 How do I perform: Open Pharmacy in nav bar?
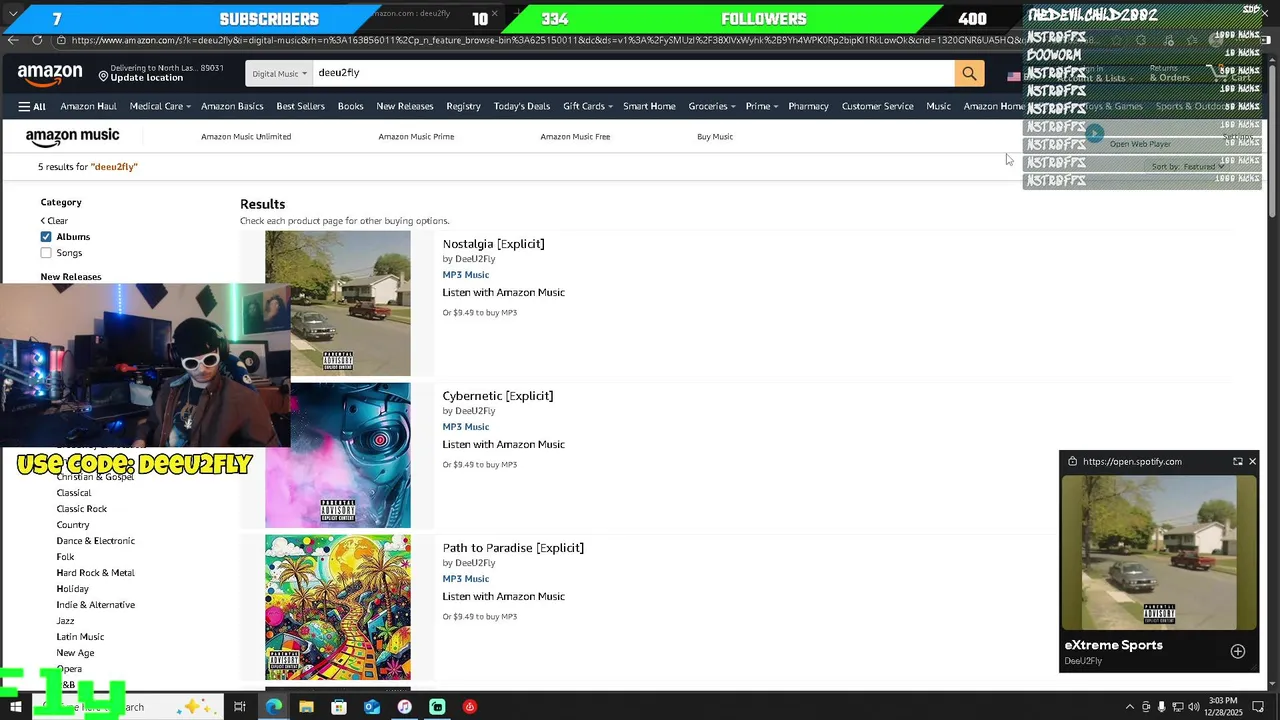click(808, 106)
